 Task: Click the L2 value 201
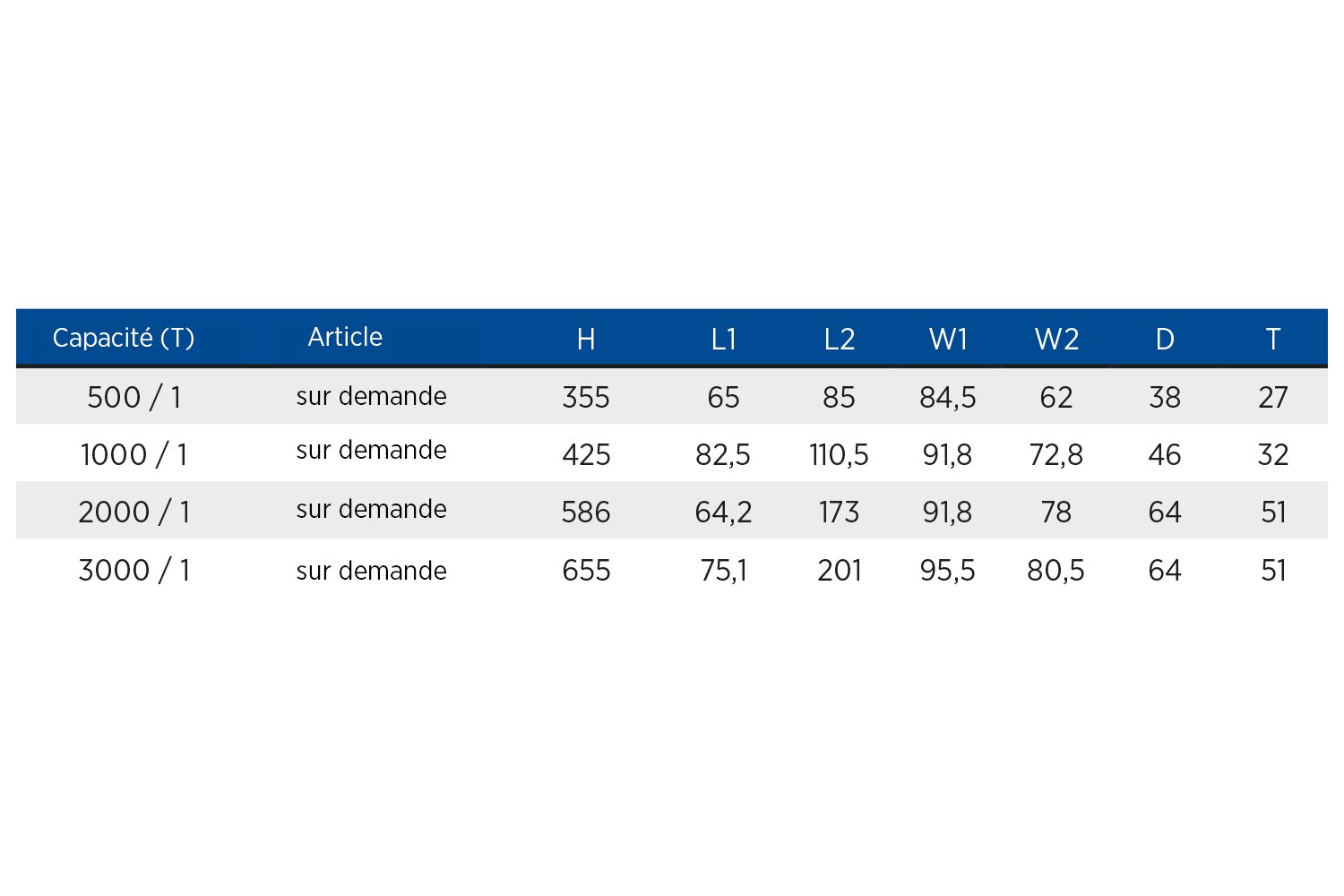click(840, 570)
